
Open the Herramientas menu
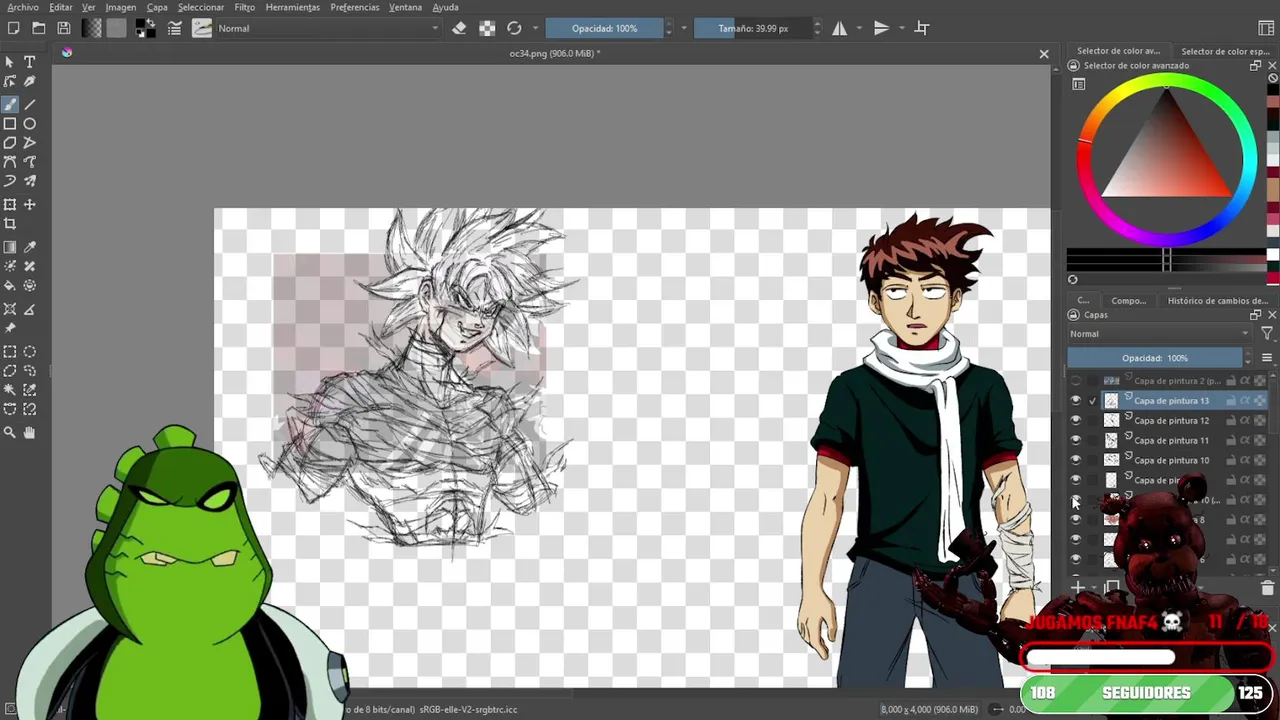click(293, 7)
